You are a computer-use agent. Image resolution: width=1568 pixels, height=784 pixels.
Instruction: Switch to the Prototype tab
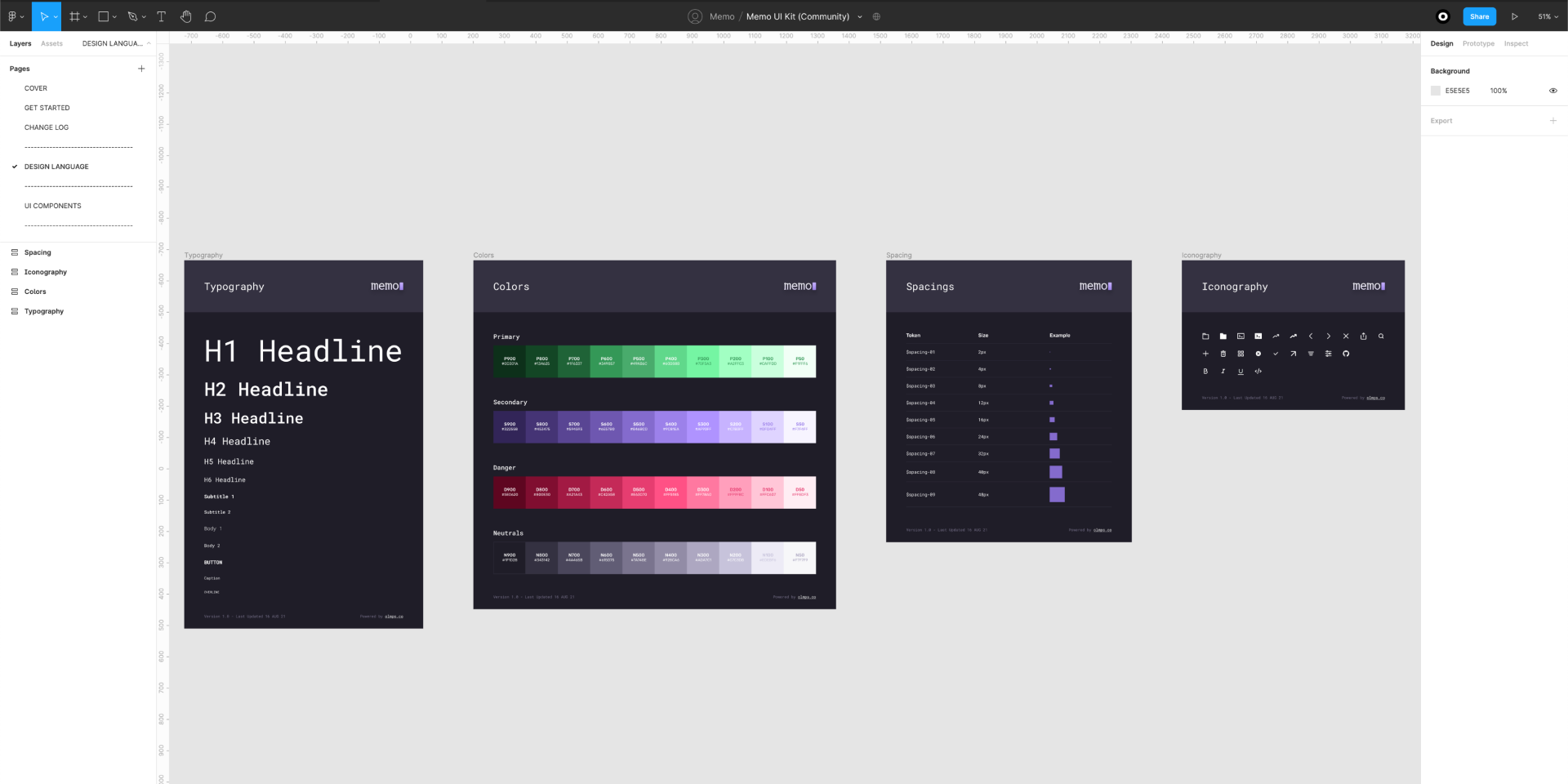pyautogui.click(x=1477, y=43)
